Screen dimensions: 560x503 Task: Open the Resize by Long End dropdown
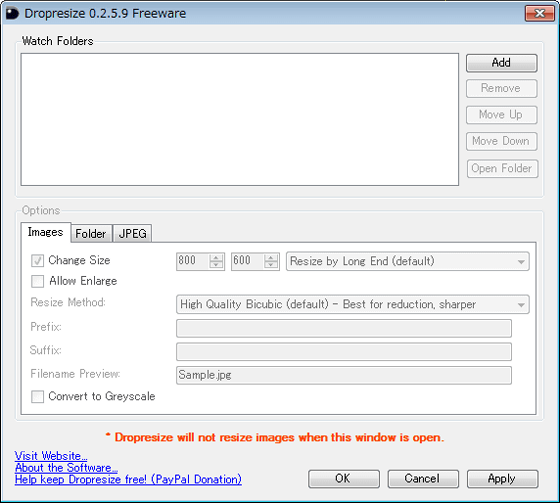[x=408, y=262]
